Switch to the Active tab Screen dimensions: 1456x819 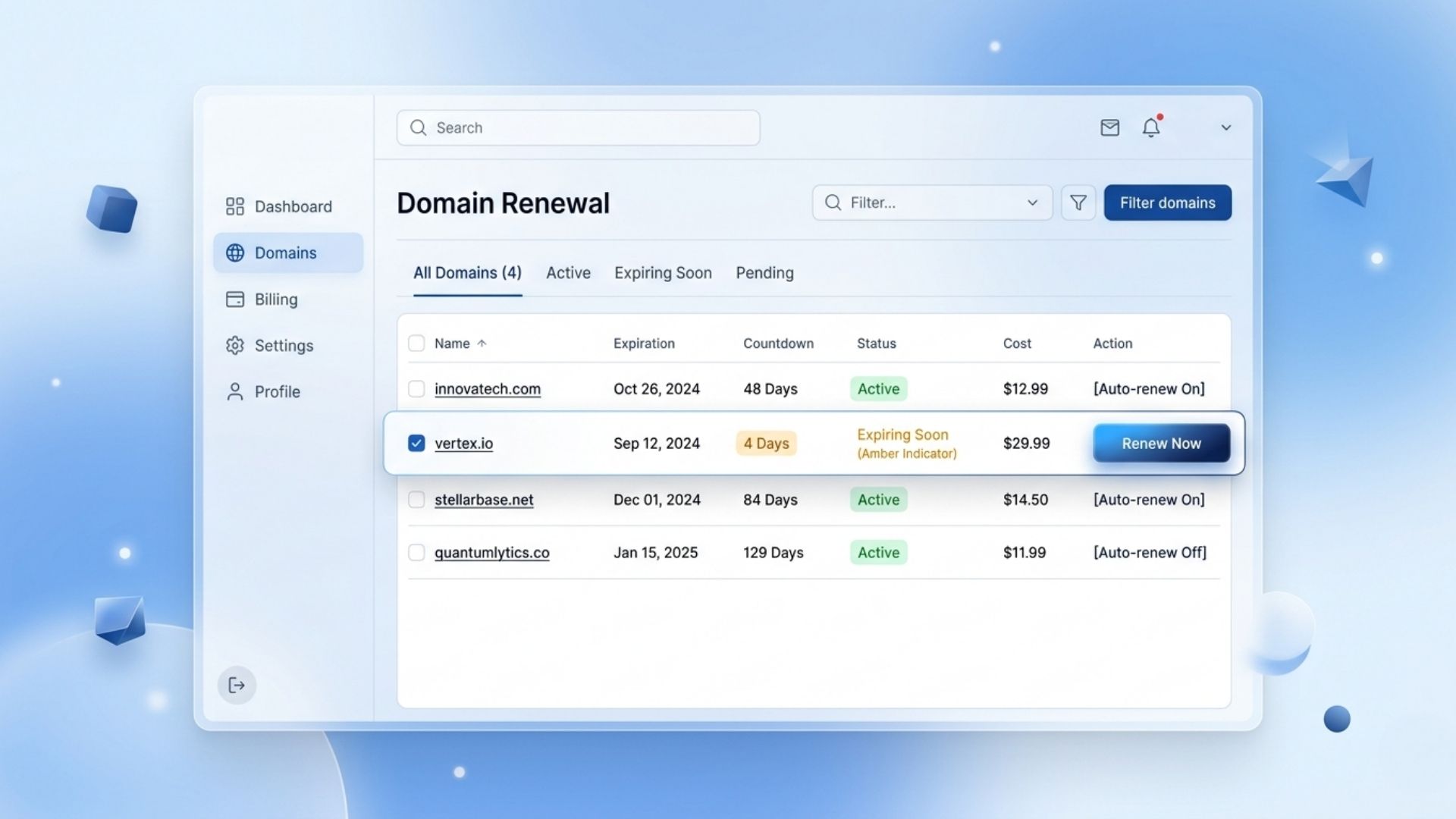568,273
